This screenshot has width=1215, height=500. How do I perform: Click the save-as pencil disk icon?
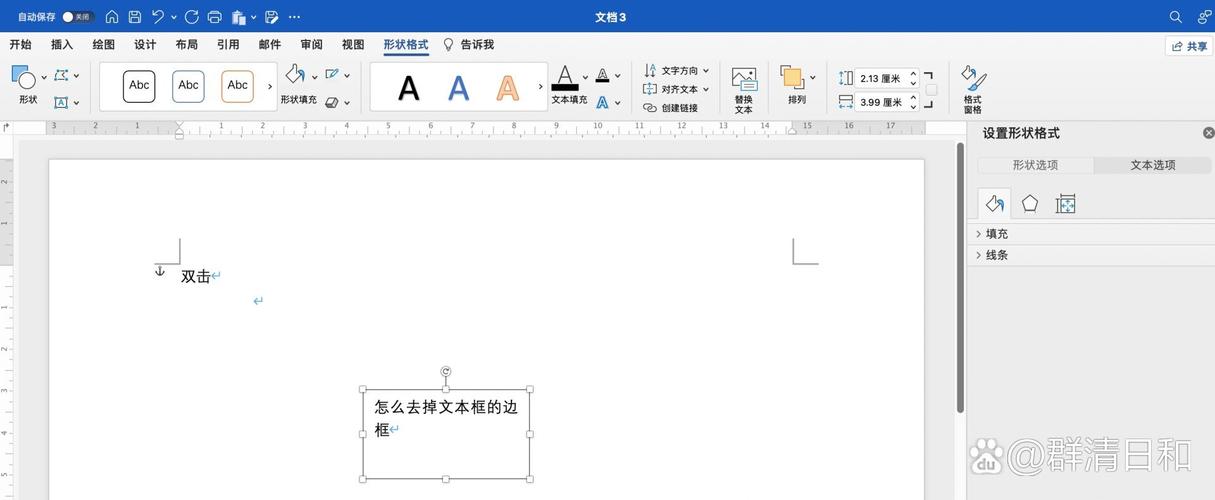pyautogui.click(x=272, y=17)
